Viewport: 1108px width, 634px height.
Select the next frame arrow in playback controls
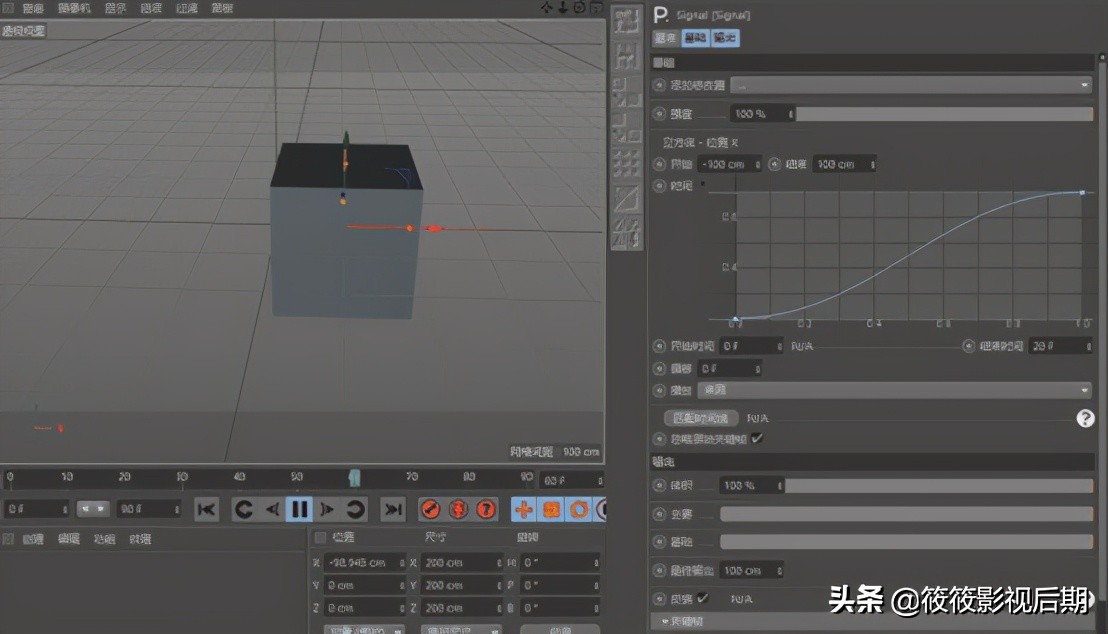327,509
